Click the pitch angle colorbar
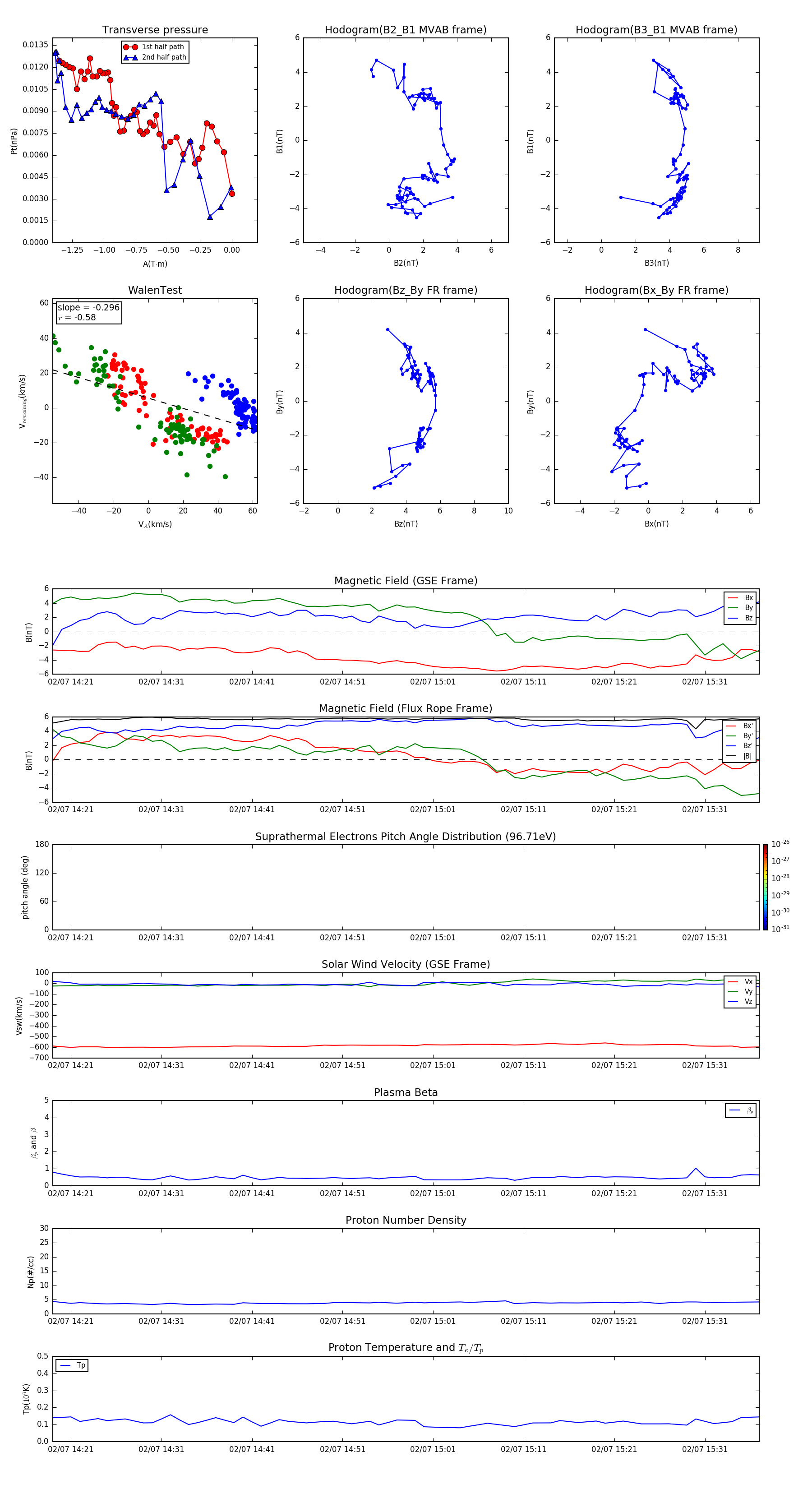 [765, 887]
